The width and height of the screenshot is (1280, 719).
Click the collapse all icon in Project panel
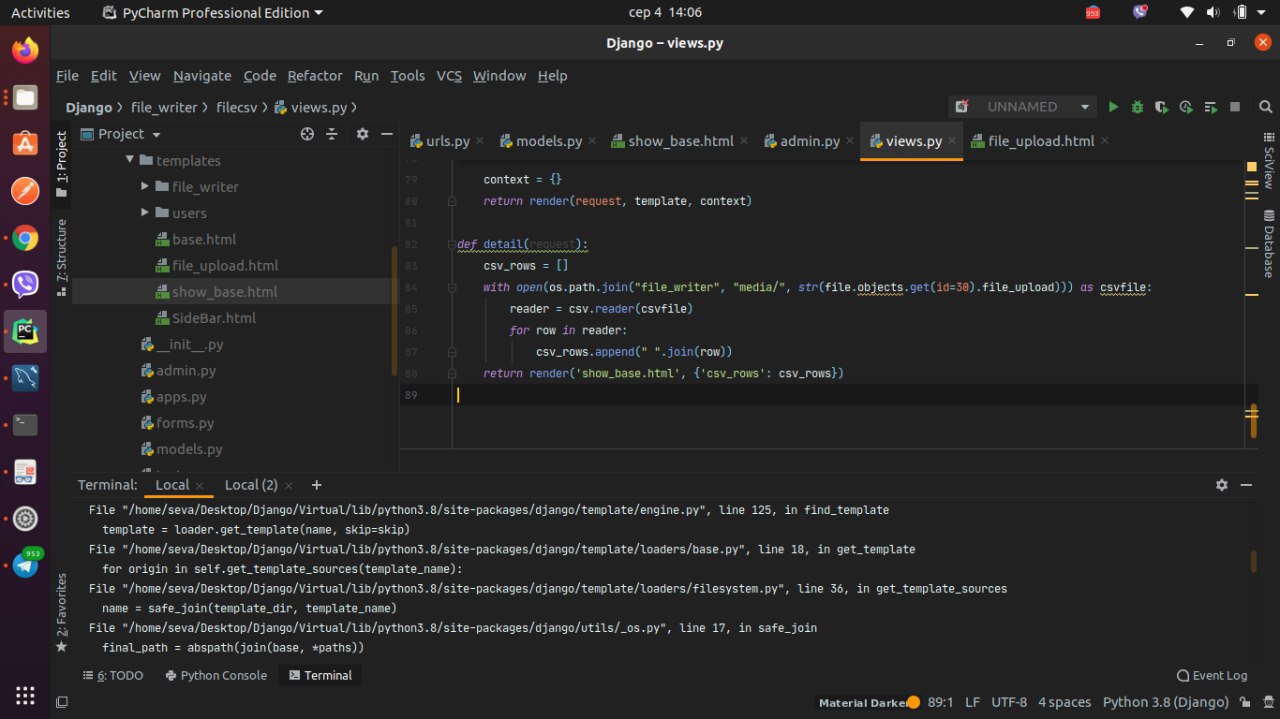pyautogui.click(x=333, y=134)
